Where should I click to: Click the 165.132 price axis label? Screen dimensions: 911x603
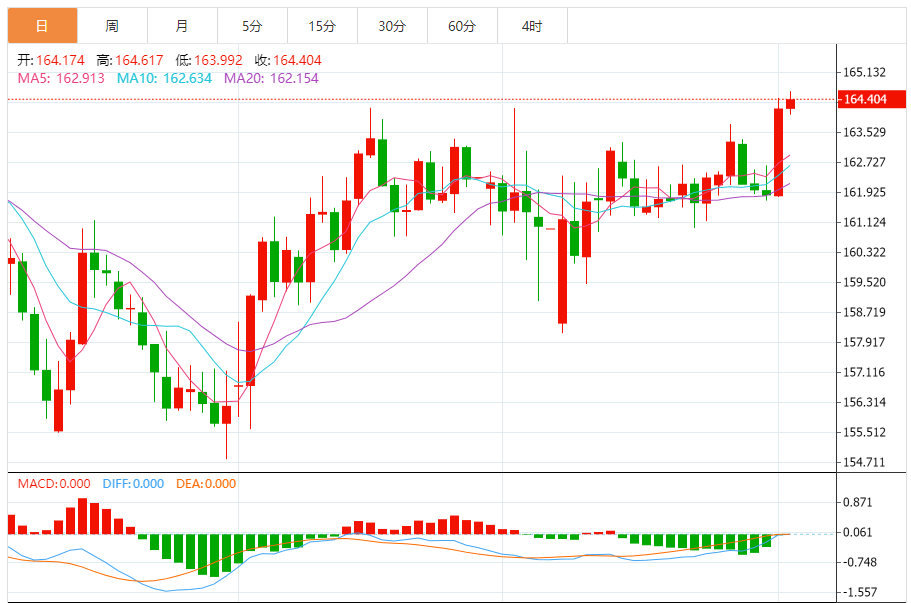(x=865, y=72)
